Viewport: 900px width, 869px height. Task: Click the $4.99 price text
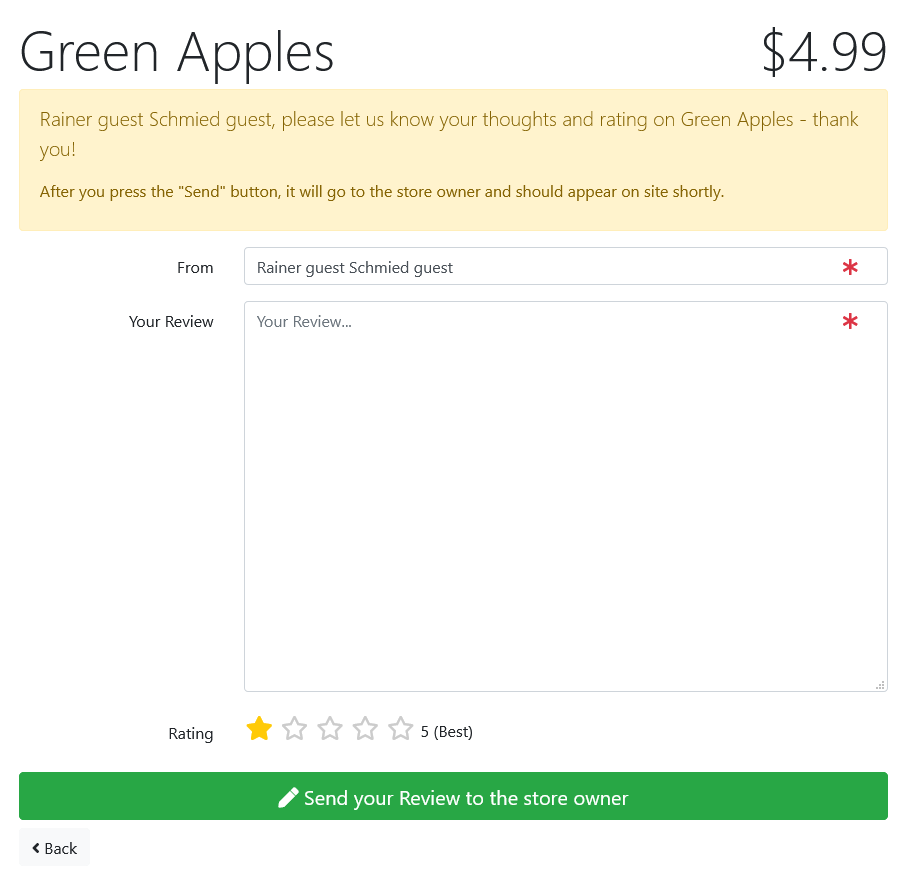tap(824, 52)
